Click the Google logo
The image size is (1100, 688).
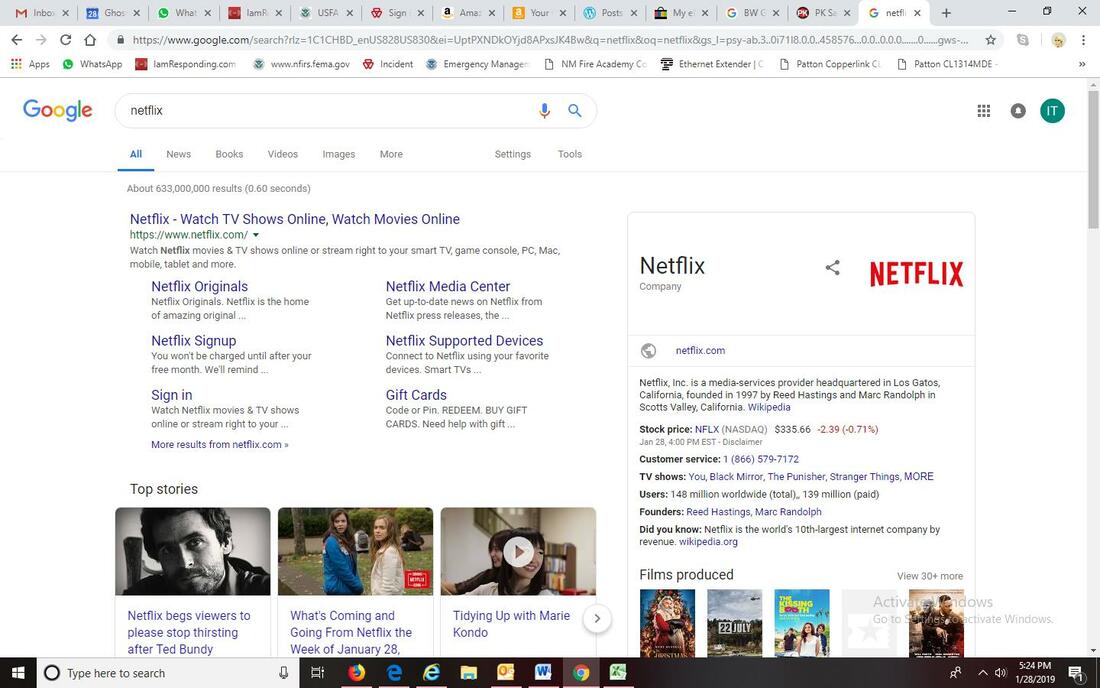[x=58, y=110]
